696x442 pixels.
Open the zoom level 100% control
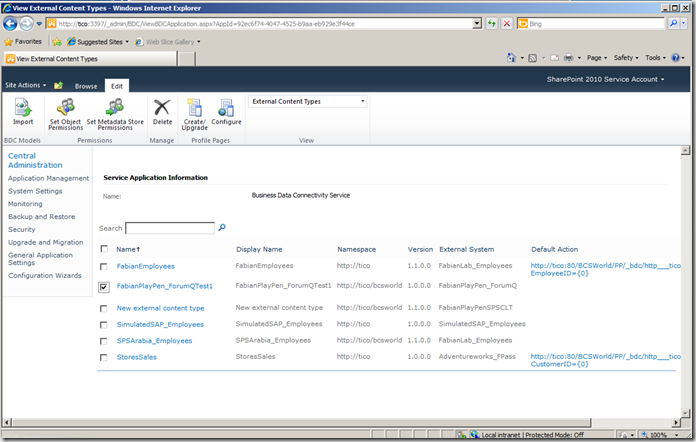point(660,435)
